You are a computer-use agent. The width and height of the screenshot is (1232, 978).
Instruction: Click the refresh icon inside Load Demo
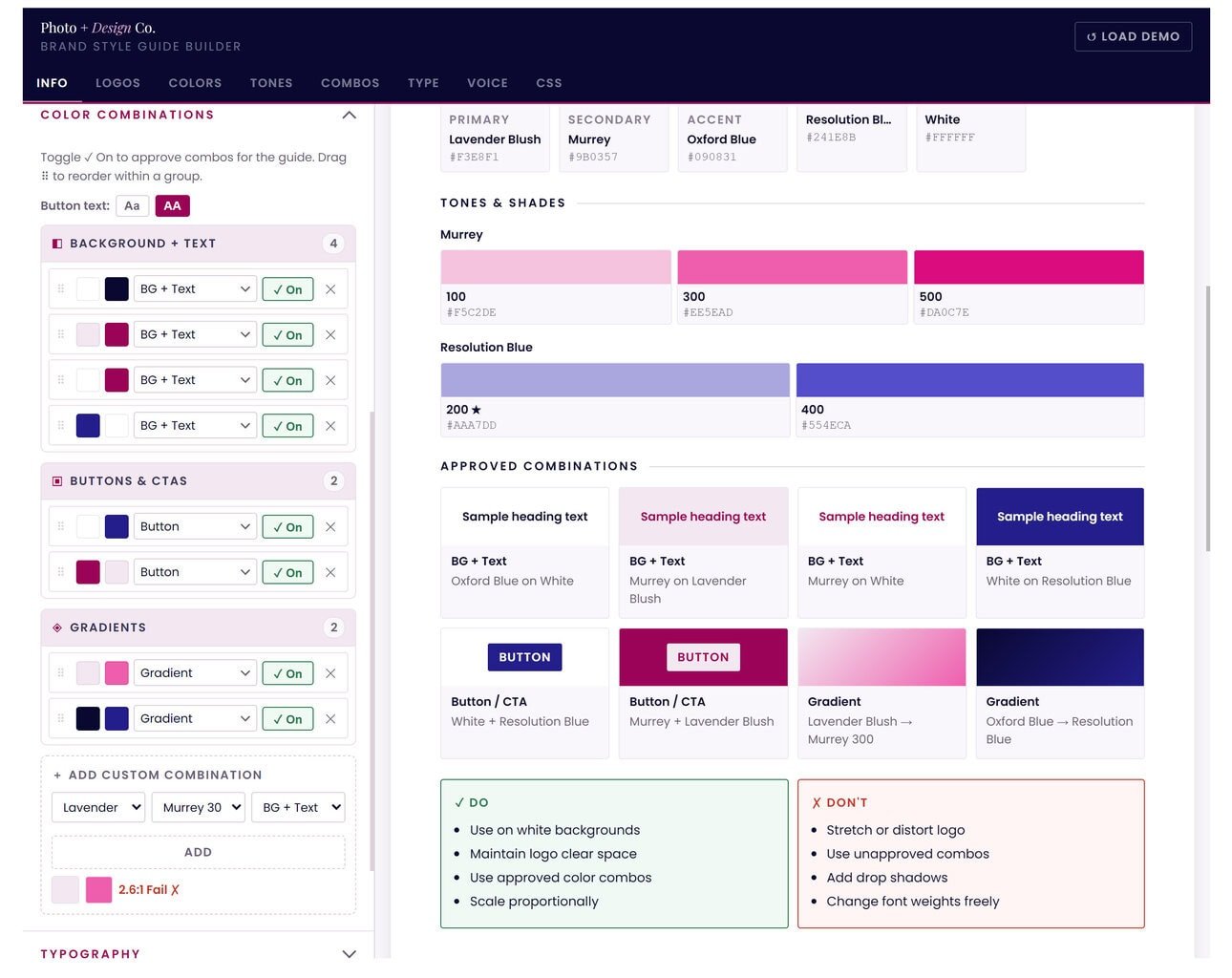1092,36
